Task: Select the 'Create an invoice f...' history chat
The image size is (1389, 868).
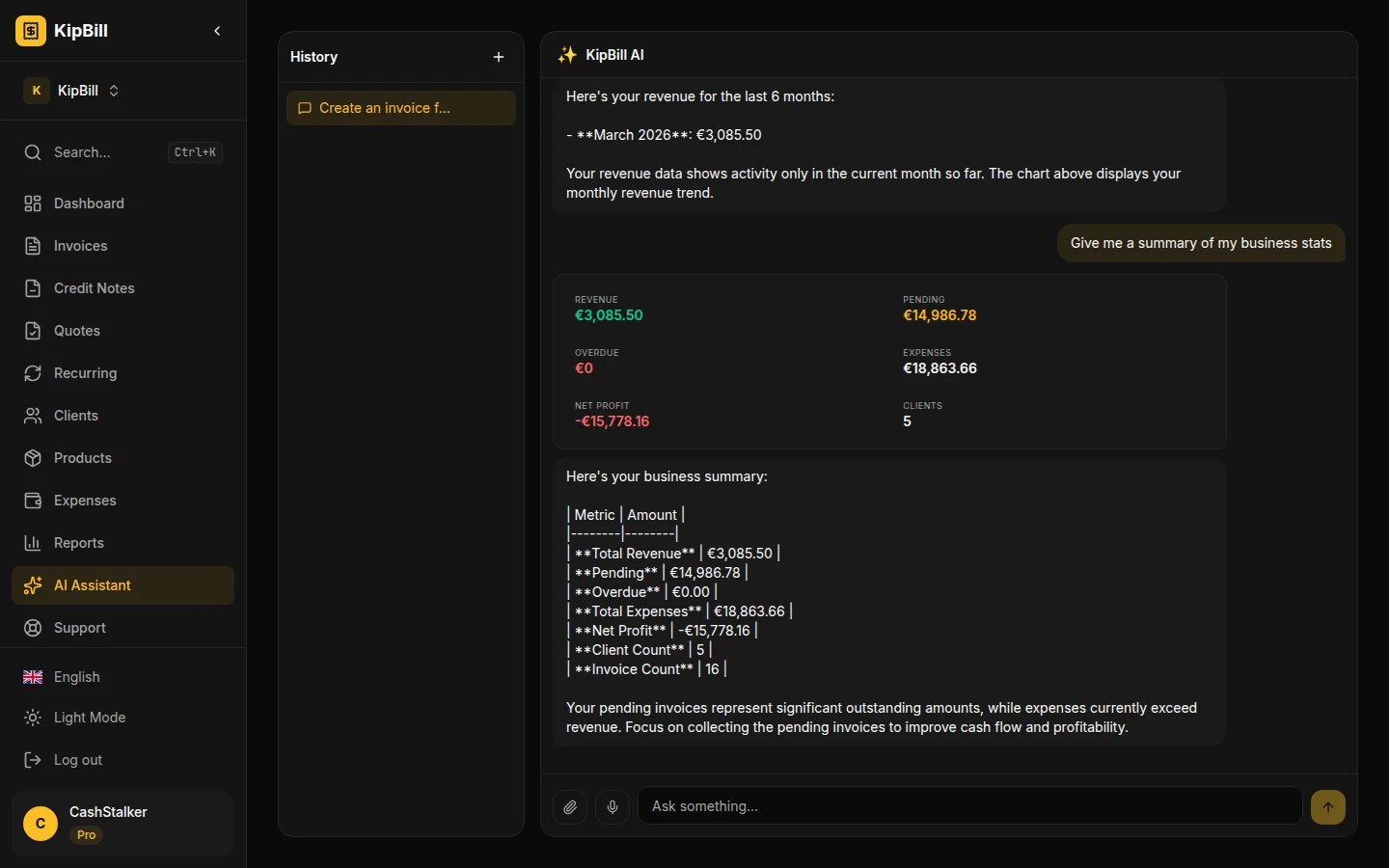Action: 400,108
